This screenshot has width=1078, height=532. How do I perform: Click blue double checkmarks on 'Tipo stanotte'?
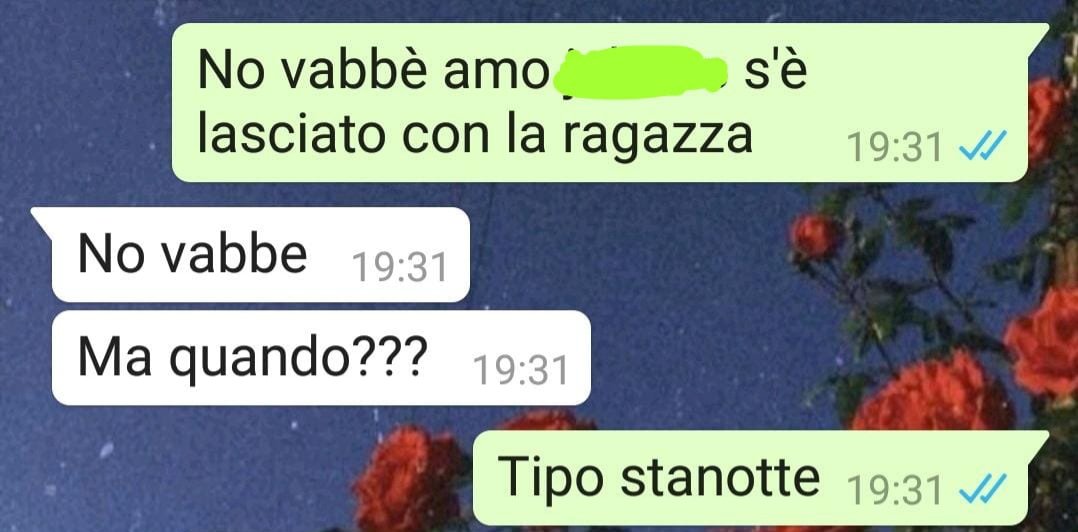pos(982,487)
